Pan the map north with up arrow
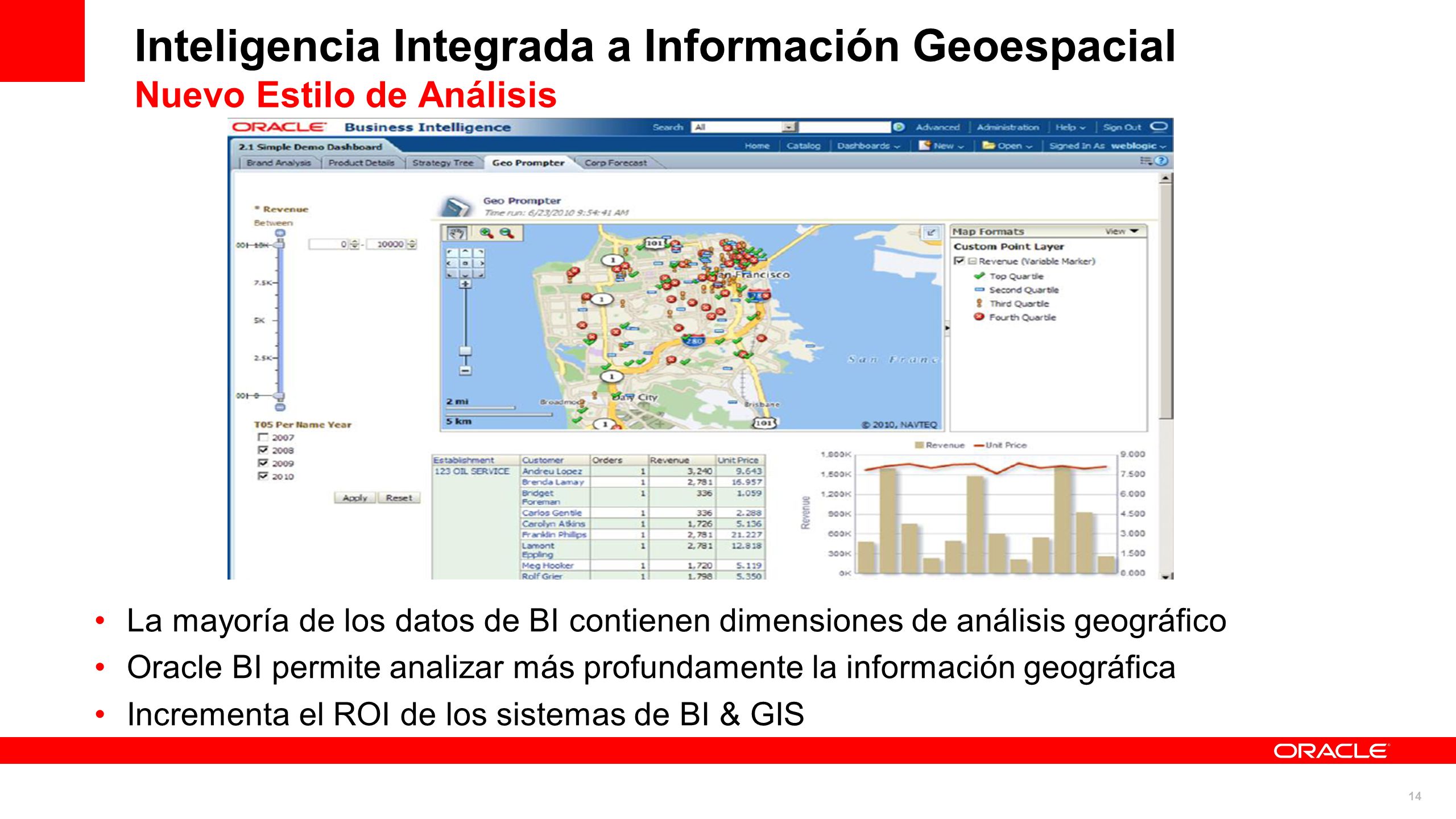 (x=465, y=252)
